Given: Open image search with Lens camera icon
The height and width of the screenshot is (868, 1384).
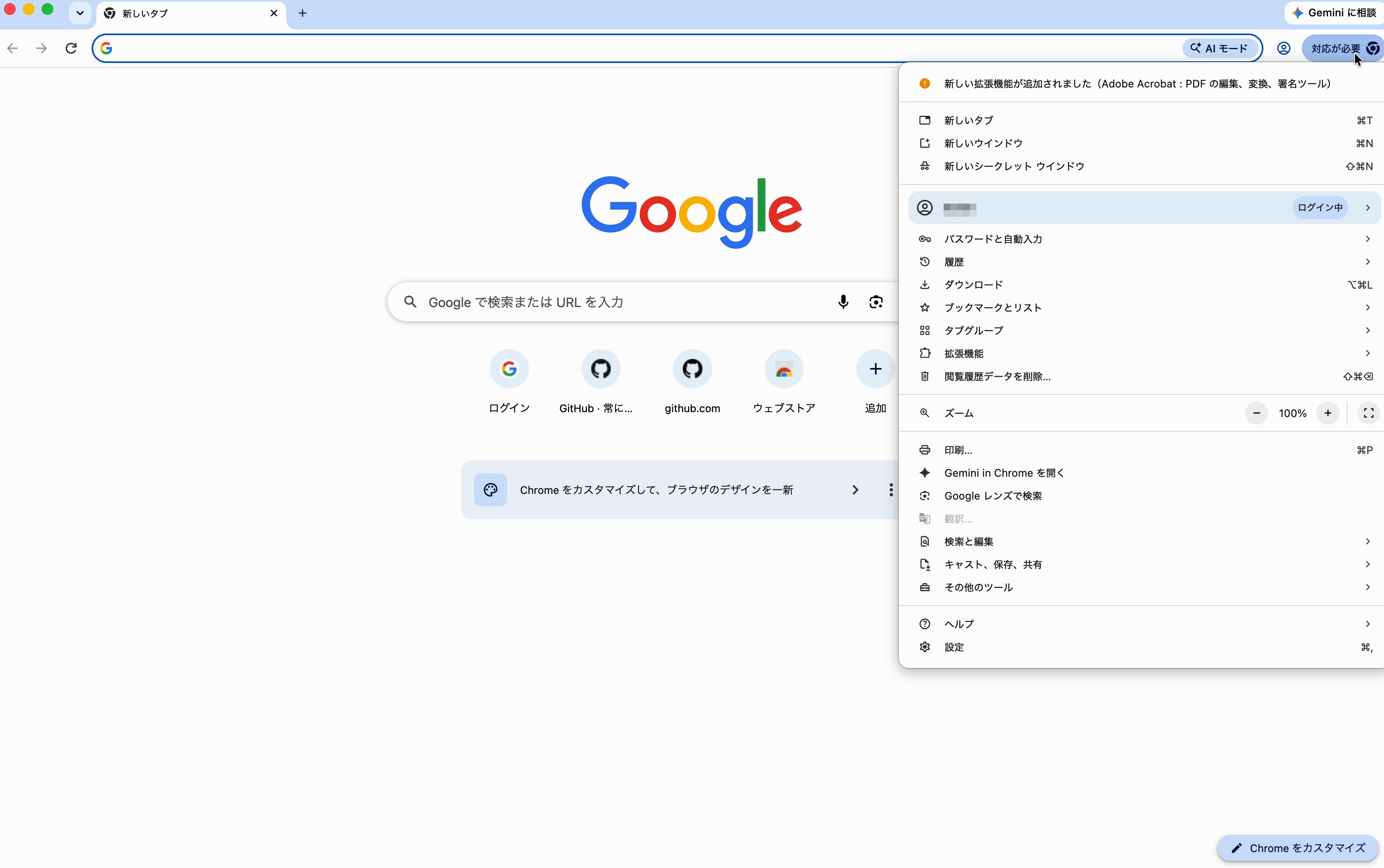Looking at the screenshot, I should click(876, 302).
